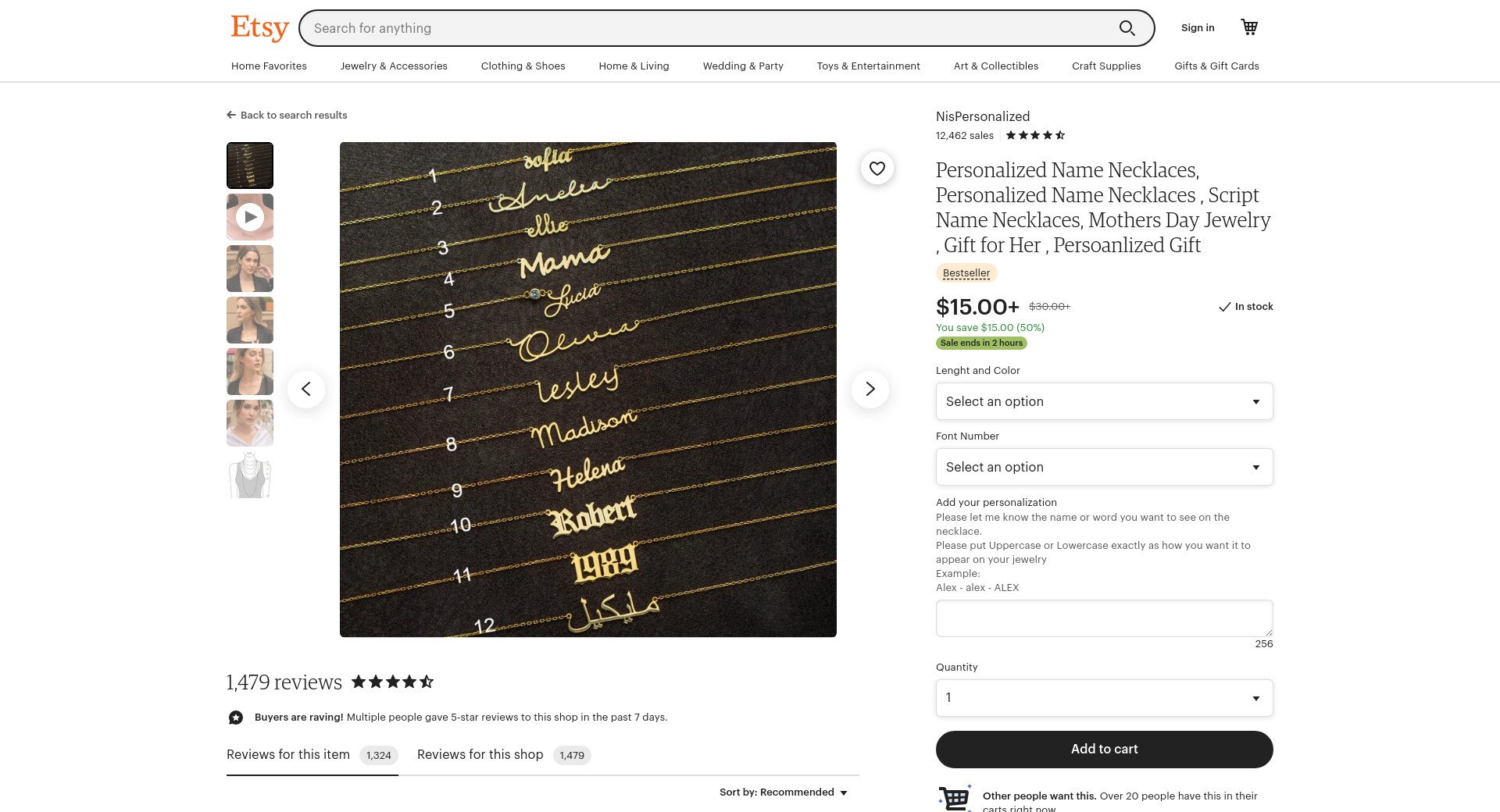Open the shopping cart icon

click(1249, 27)
